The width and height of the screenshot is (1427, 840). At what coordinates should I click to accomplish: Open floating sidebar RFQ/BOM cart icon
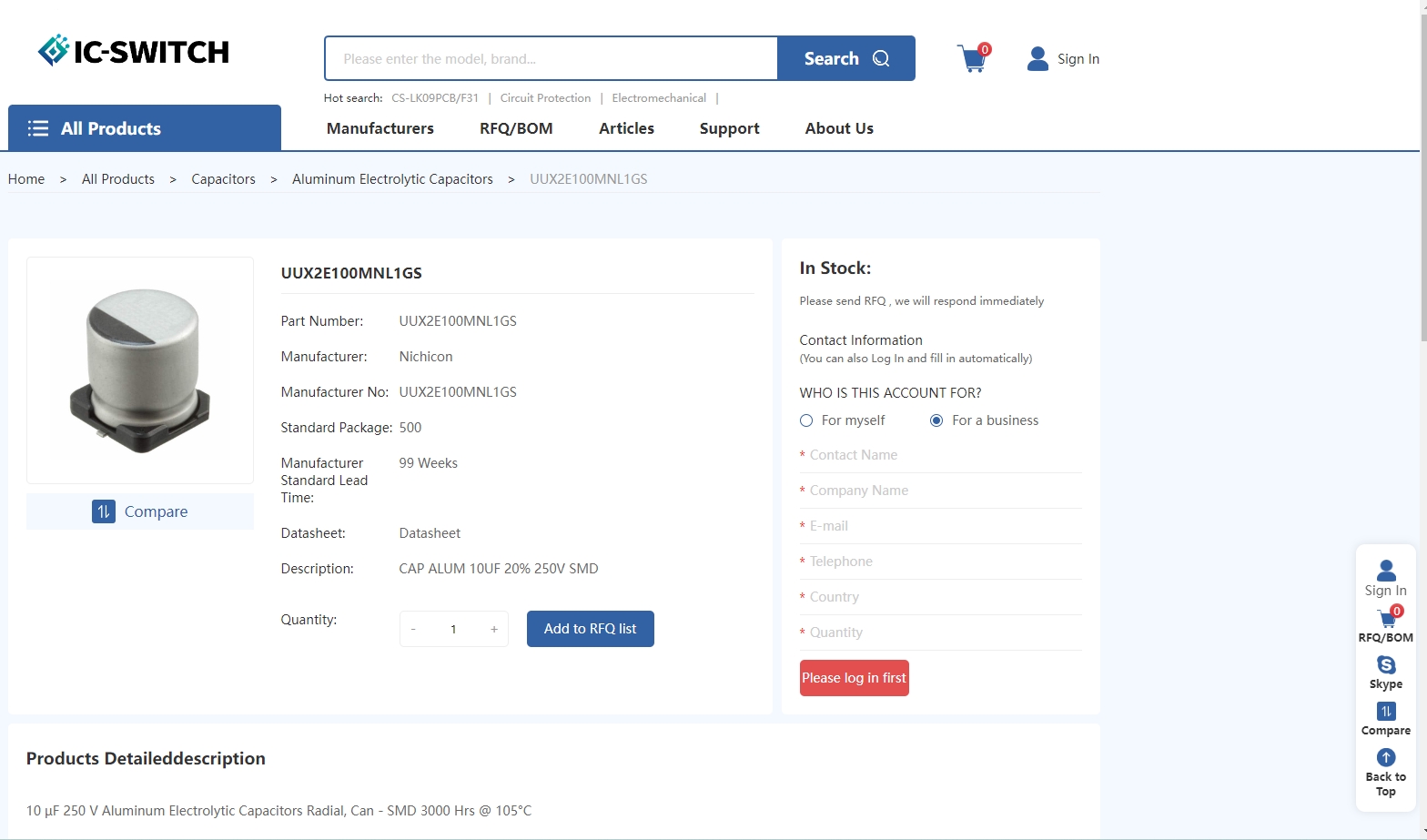coord(1388,618)
